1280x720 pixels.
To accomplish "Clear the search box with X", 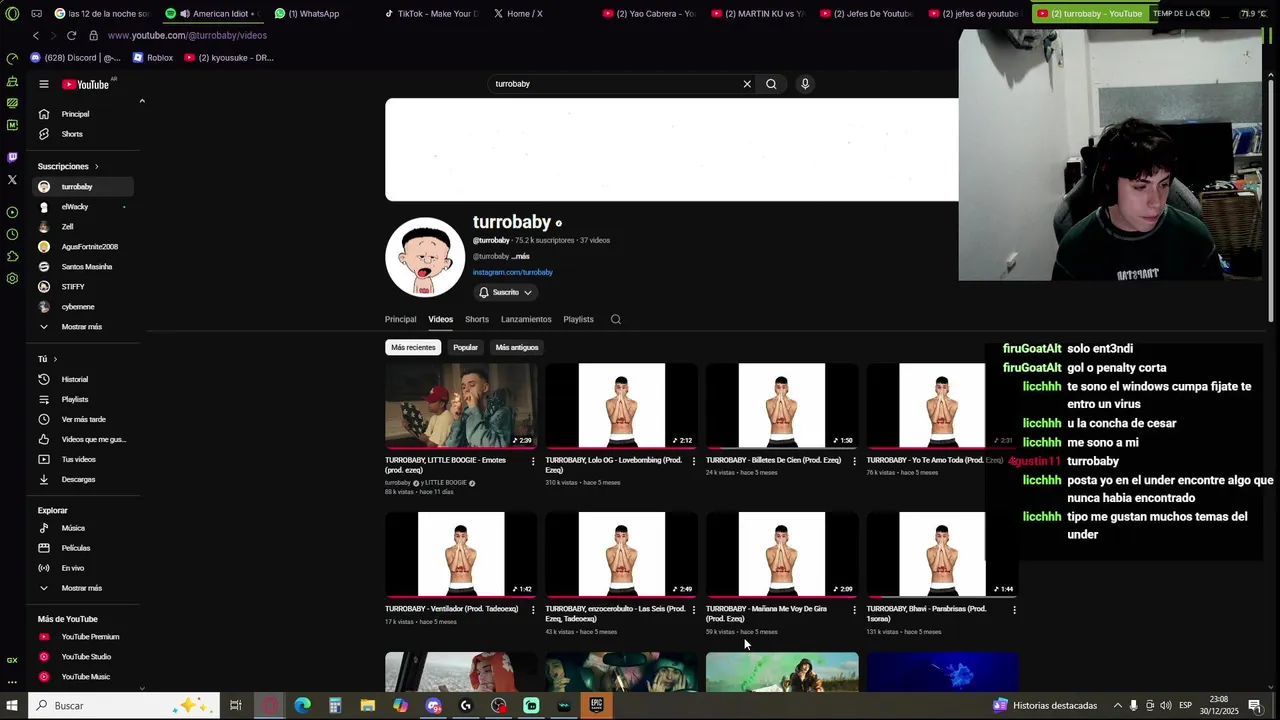I will point(747,84).
